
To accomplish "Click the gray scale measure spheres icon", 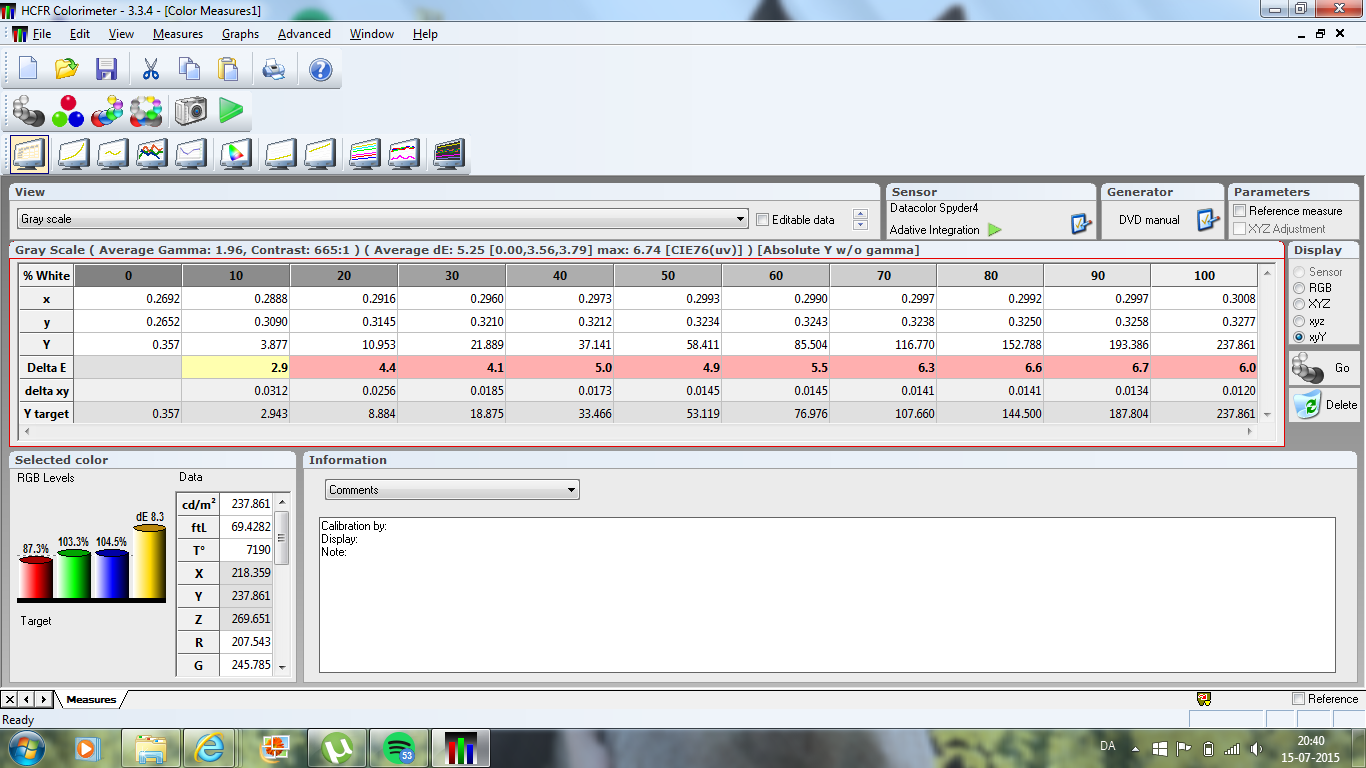I will [28, 110].
